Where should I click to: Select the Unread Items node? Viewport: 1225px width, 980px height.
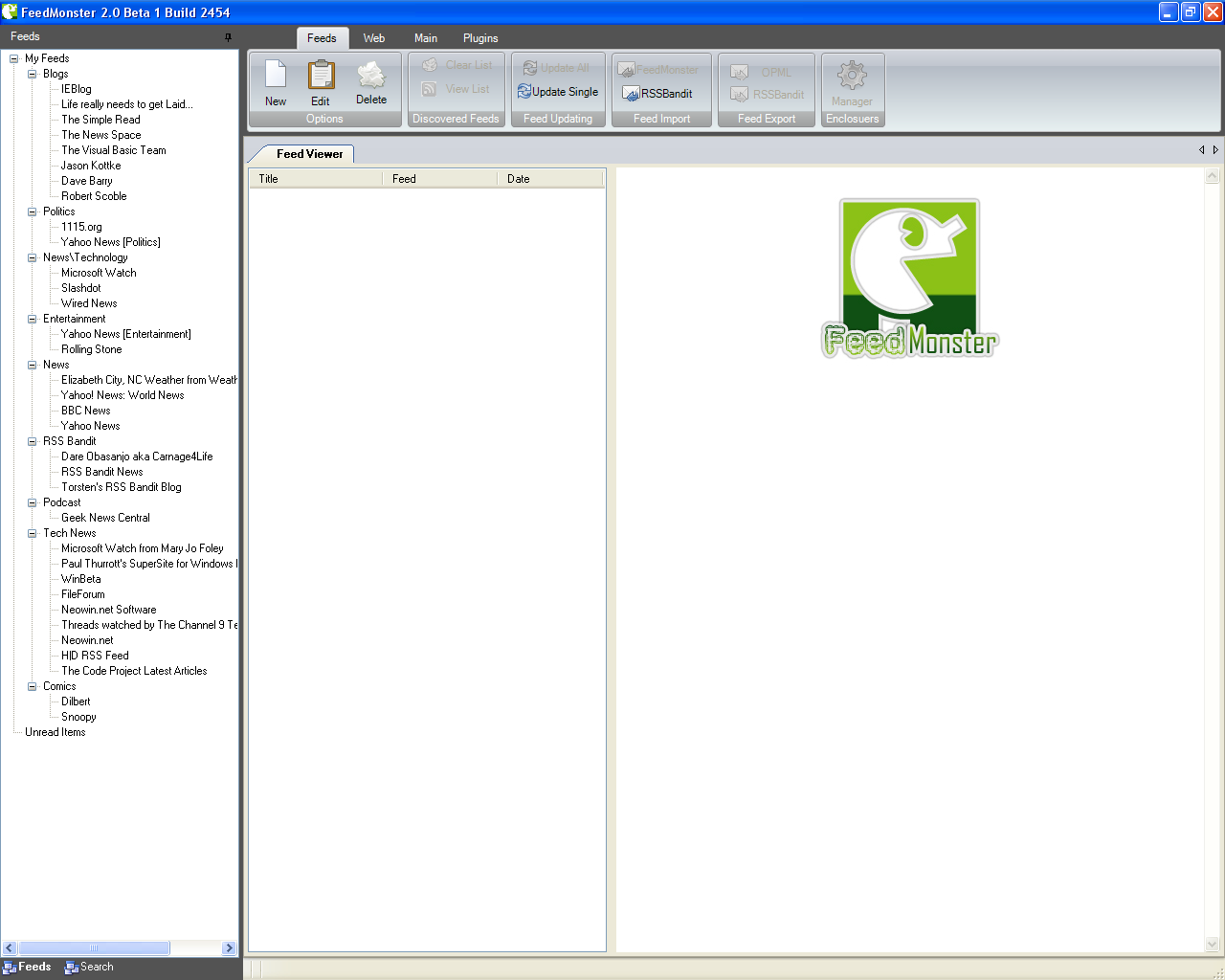point(55,732)
